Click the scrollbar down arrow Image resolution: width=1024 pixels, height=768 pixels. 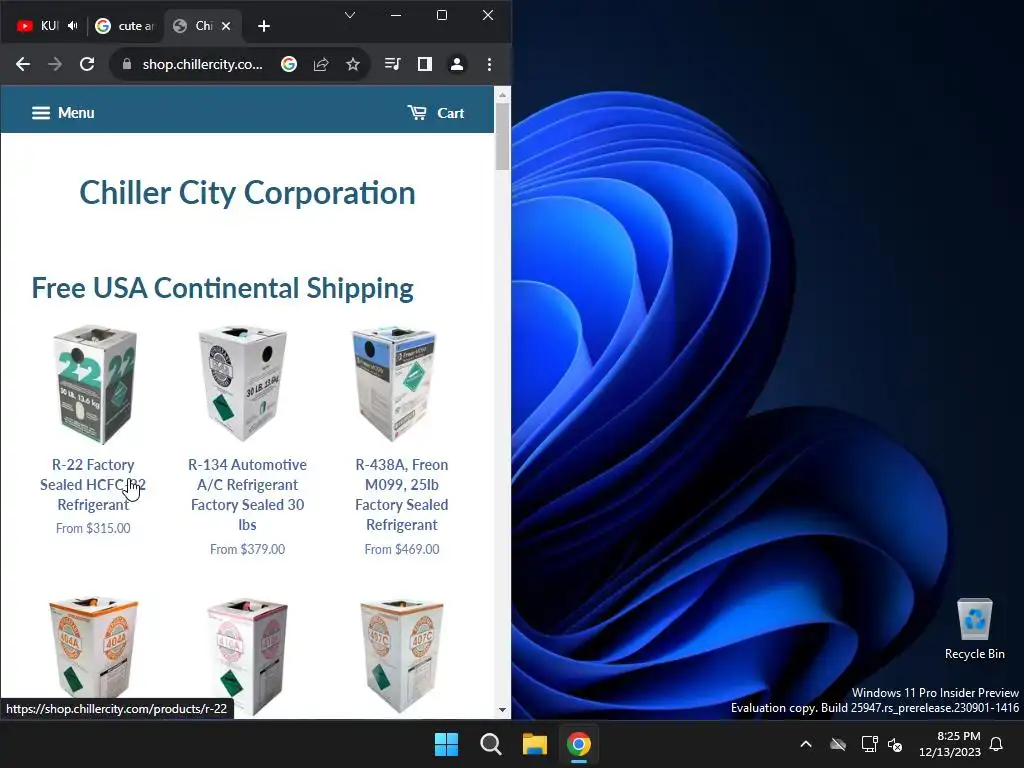(502, 710)
